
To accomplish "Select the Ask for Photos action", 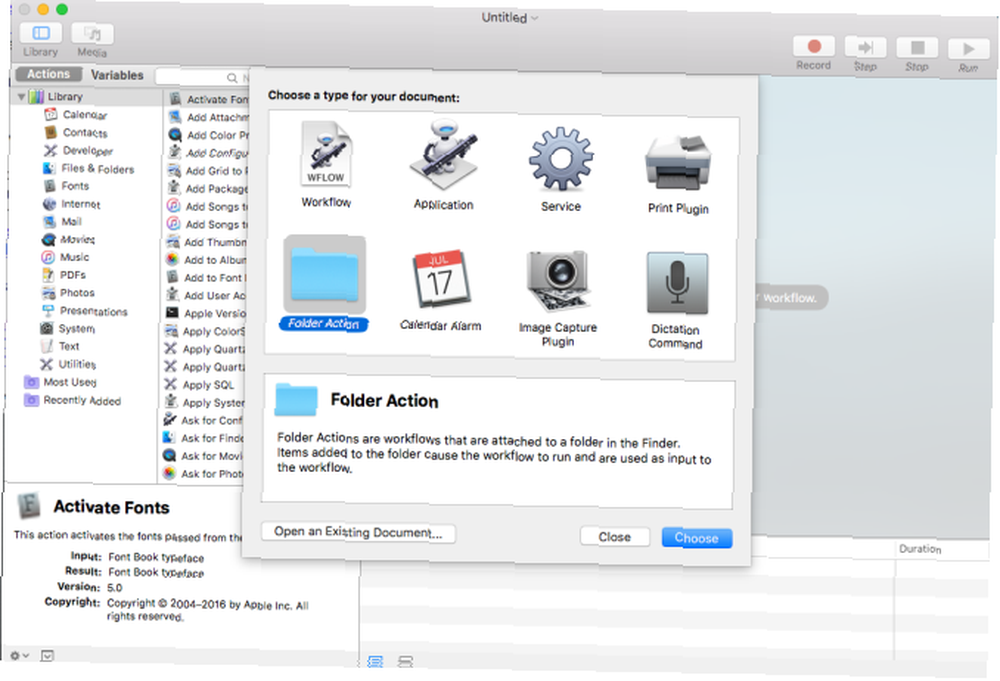I will click(203, 474).
